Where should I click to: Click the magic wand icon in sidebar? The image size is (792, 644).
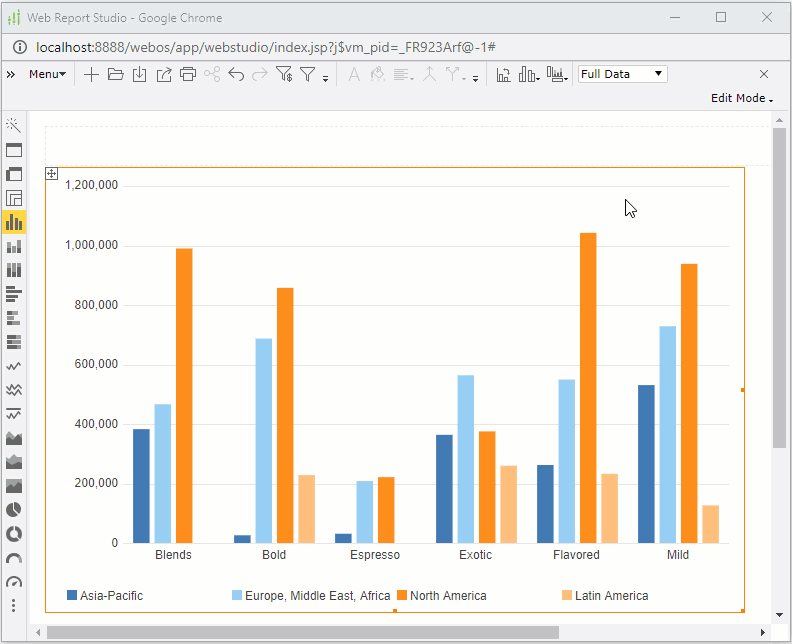(x=14, y=125)
